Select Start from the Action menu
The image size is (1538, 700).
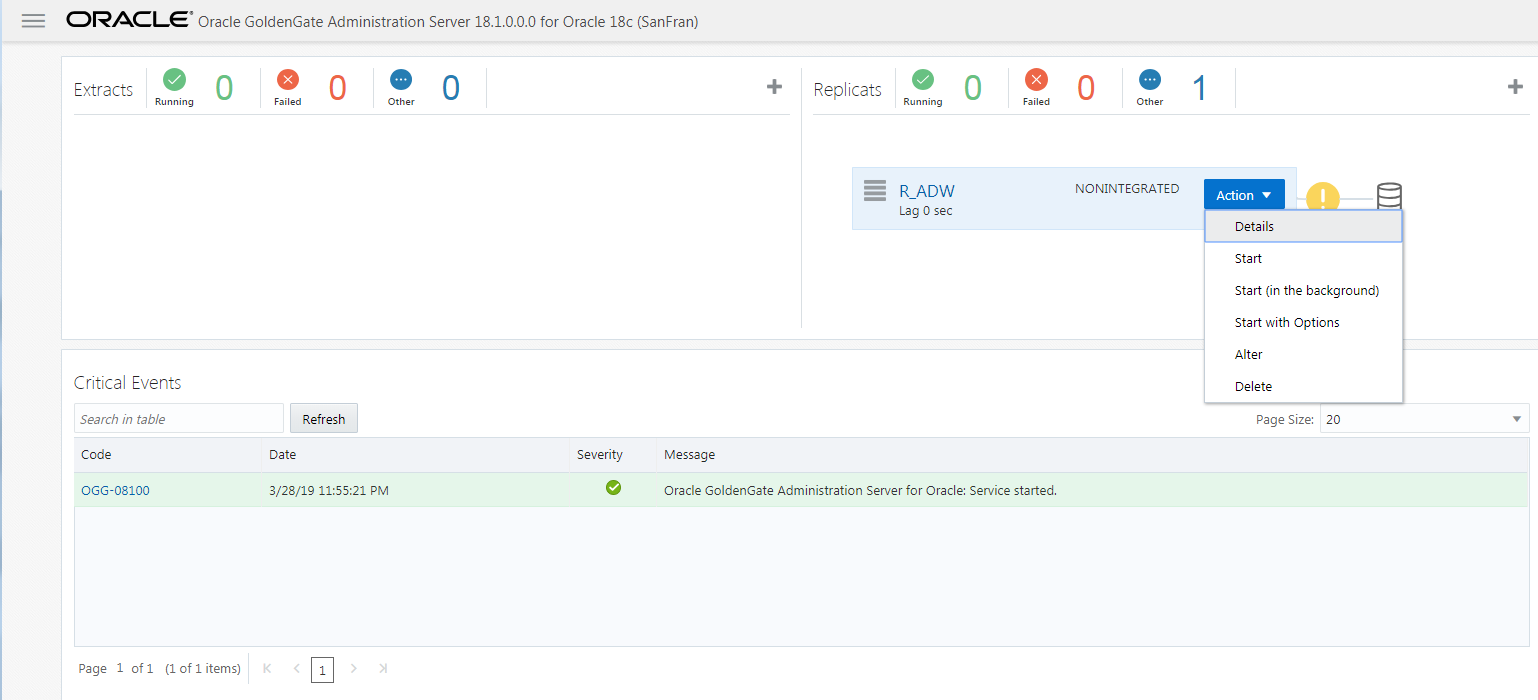1304,258
